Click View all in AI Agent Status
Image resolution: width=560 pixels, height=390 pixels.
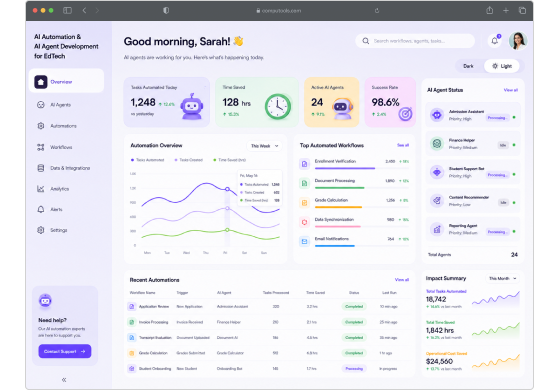510,90
